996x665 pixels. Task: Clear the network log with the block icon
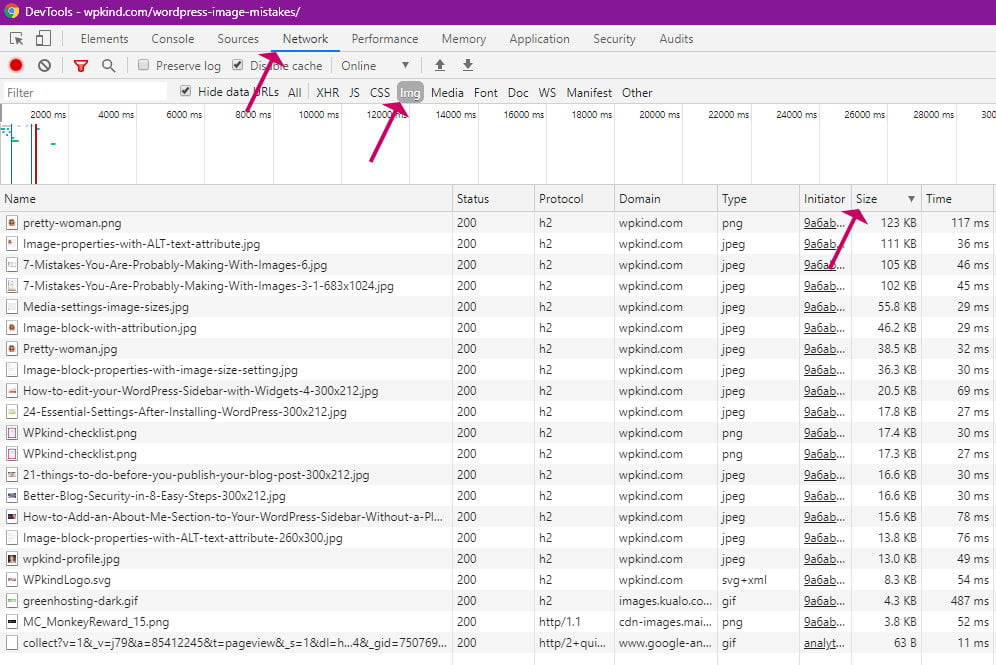pos(44,65)
